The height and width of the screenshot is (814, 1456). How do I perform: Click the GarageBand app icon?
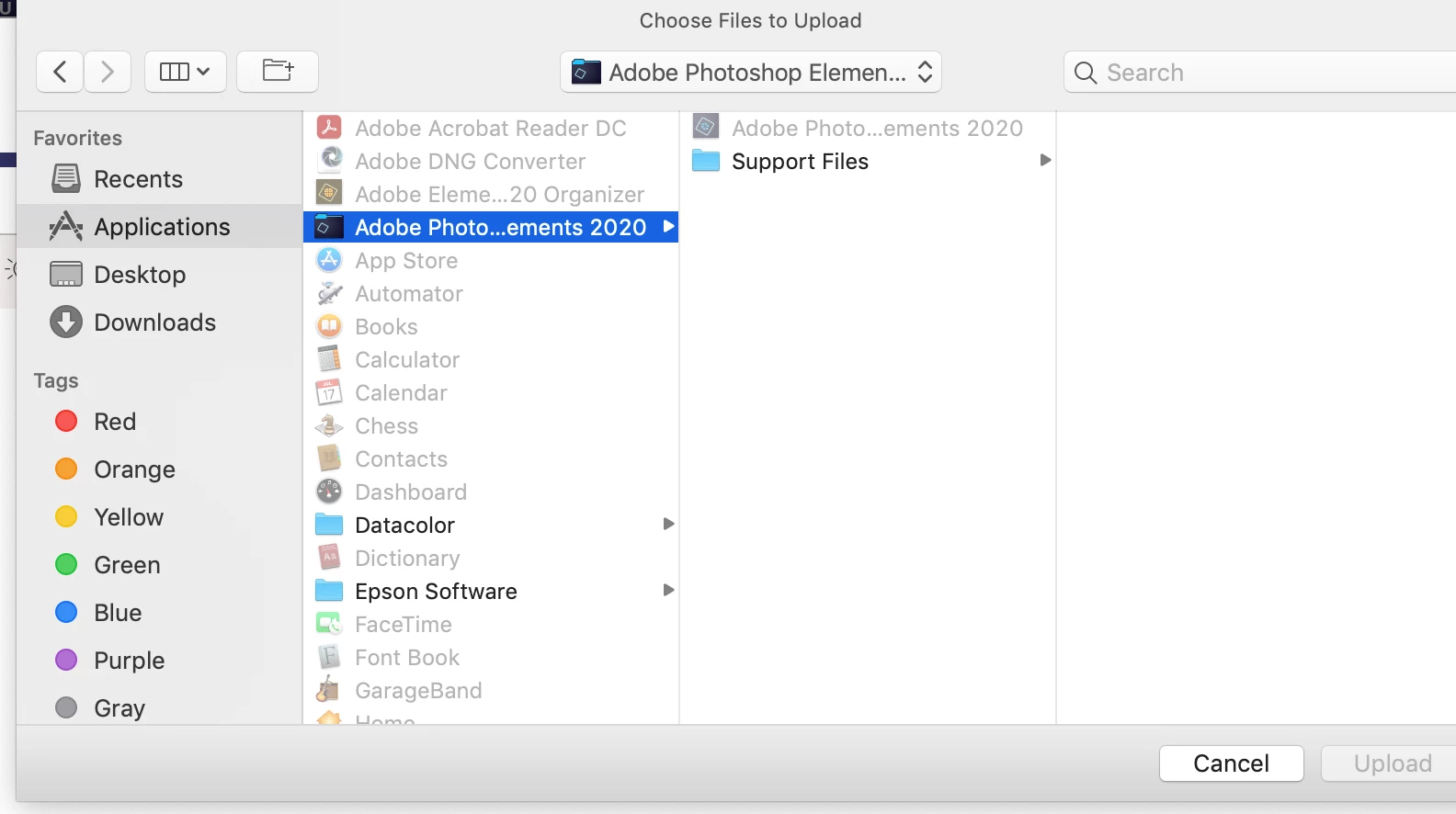pos(329,689)
